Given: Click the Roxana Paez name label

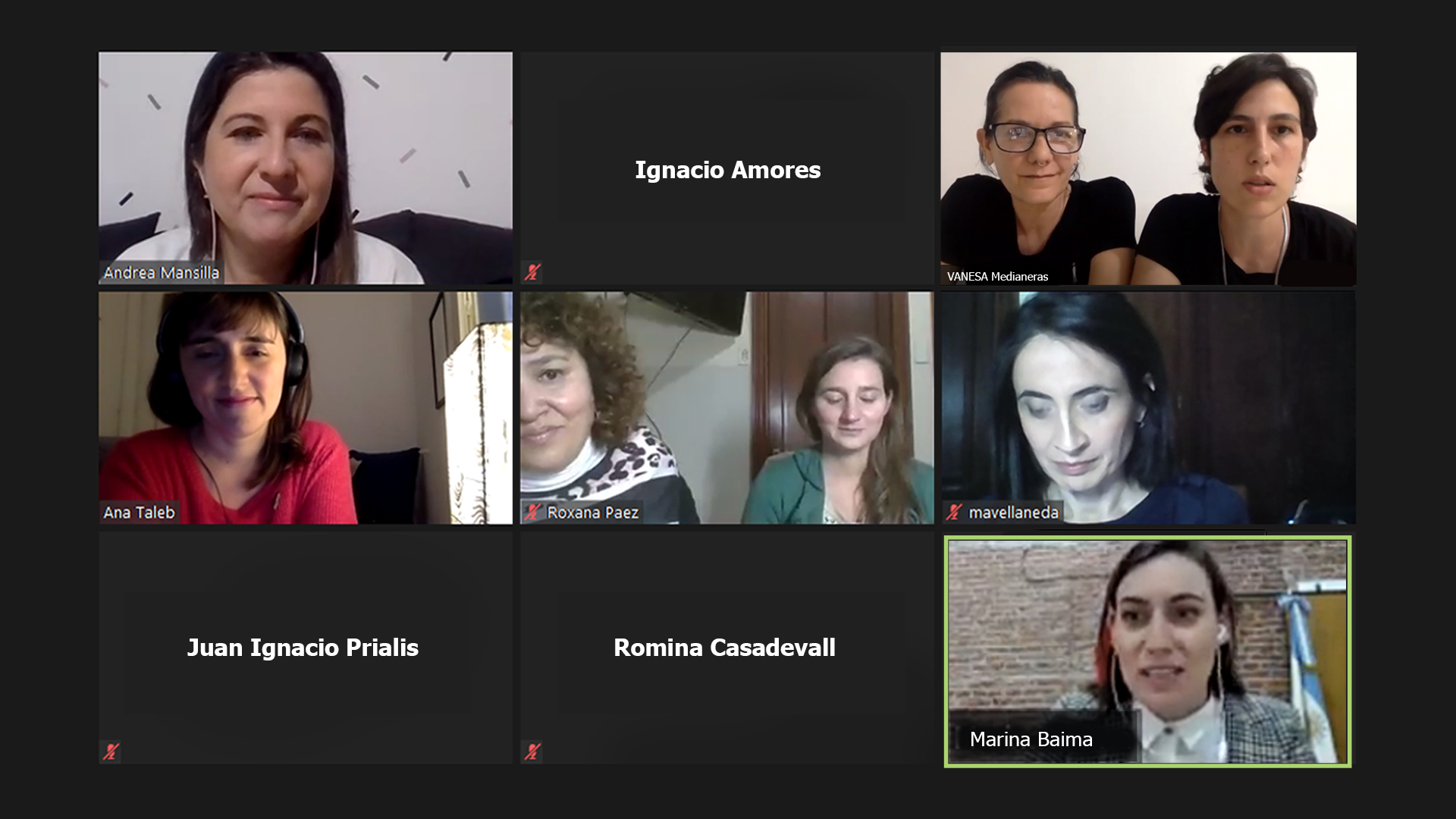Looking at the screenshot, I should coord(592,513).
